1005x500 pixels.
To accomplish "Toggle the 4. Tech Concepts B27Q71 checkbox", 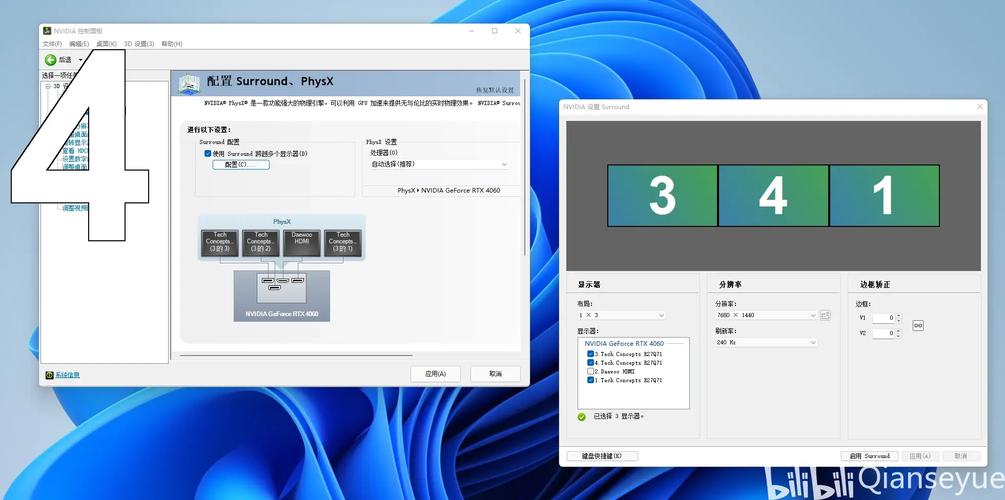I will pyautogui.click(x=590, y=363).
